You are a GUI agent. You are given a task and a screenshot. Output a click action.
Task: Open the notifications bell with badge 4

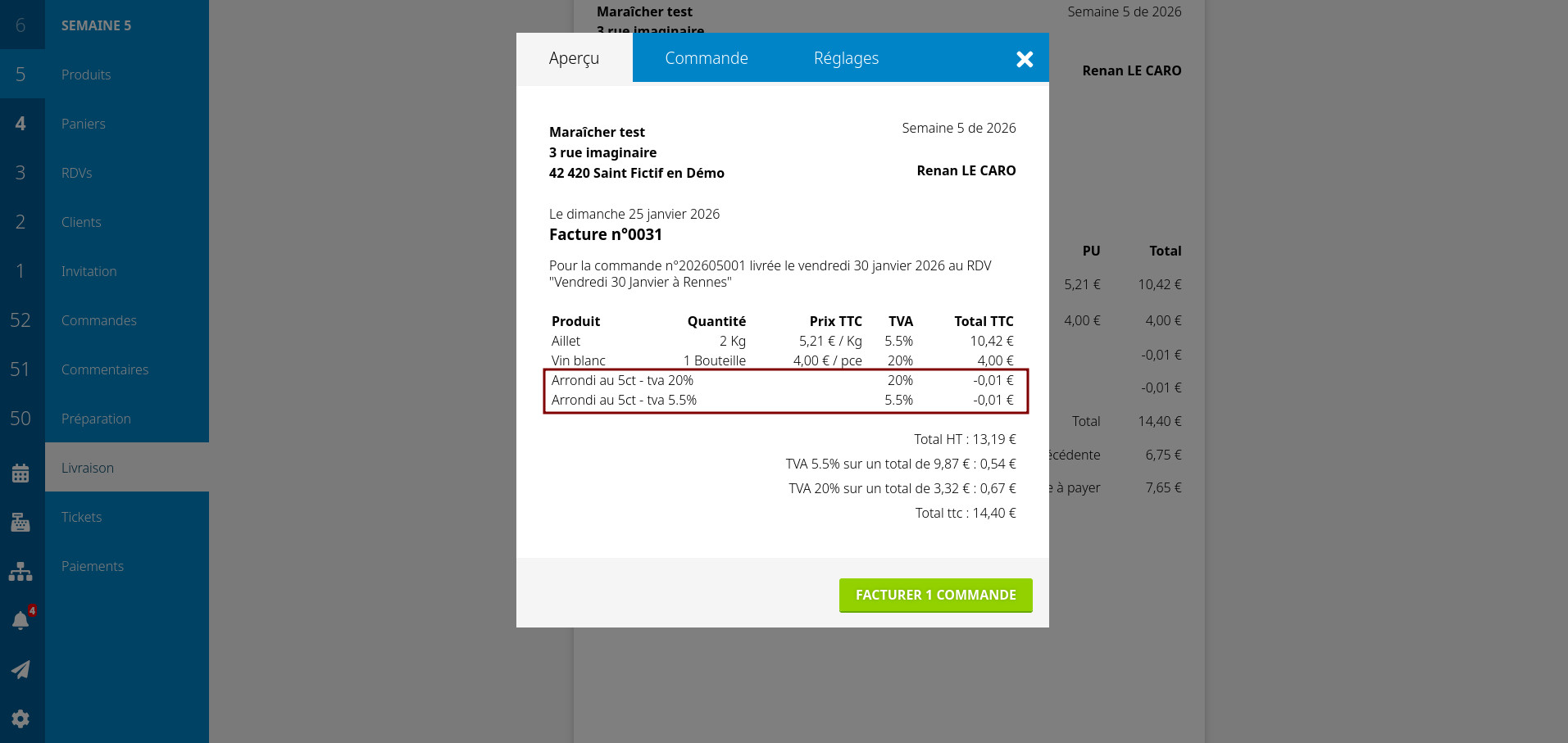point(20,620)
